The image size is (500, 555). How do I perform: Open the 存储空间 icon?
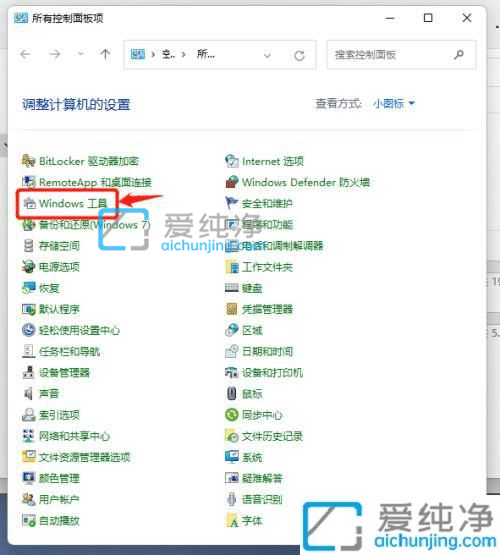click(x=29, y=246)
